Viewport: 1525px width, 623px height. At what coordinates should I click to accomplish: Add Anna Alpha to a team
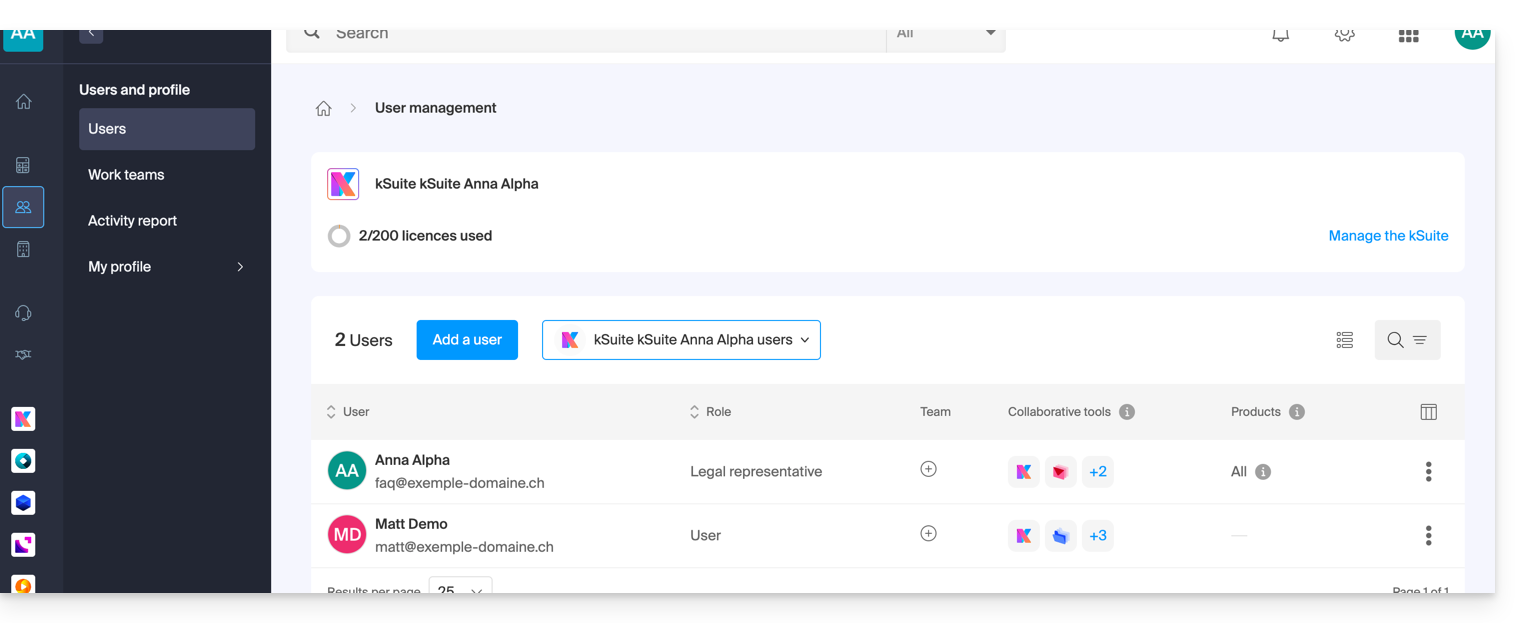[928, 469]
